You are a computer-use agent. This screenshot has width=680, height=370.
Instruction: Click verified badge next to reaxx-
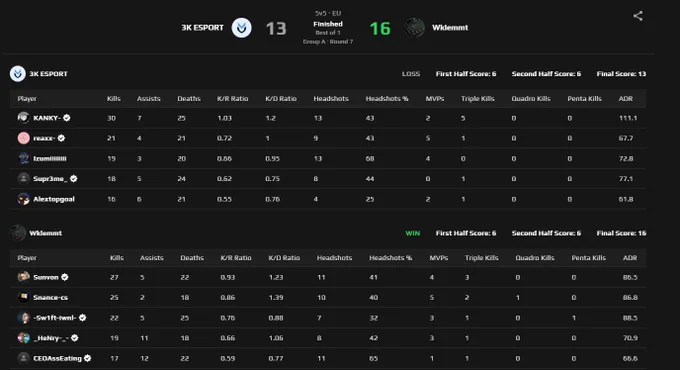pyautogui.click(x=61, y=138)
